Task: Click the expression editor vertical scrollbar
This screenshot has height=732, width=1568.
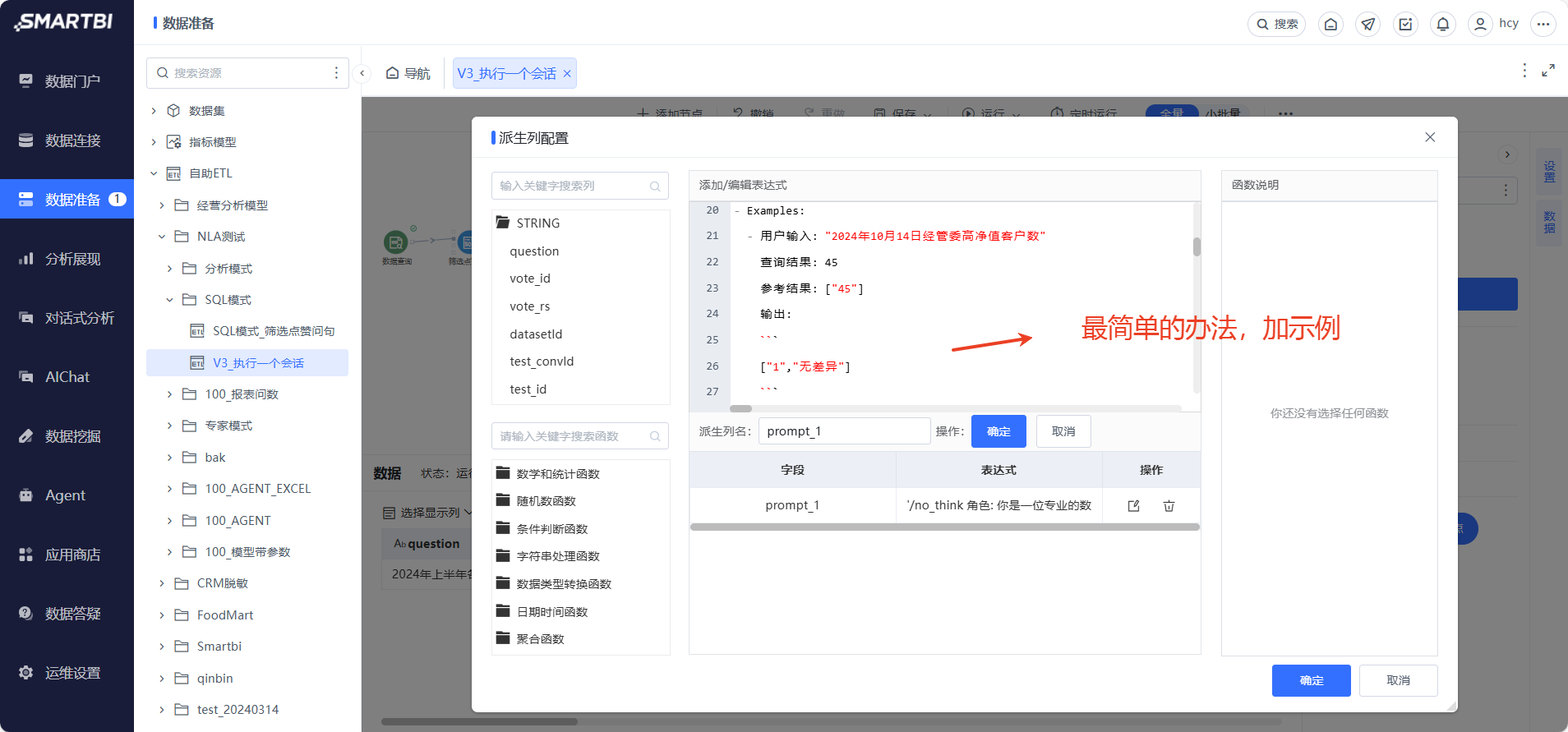Action: pyautogui.click(x=1197, y=246)
